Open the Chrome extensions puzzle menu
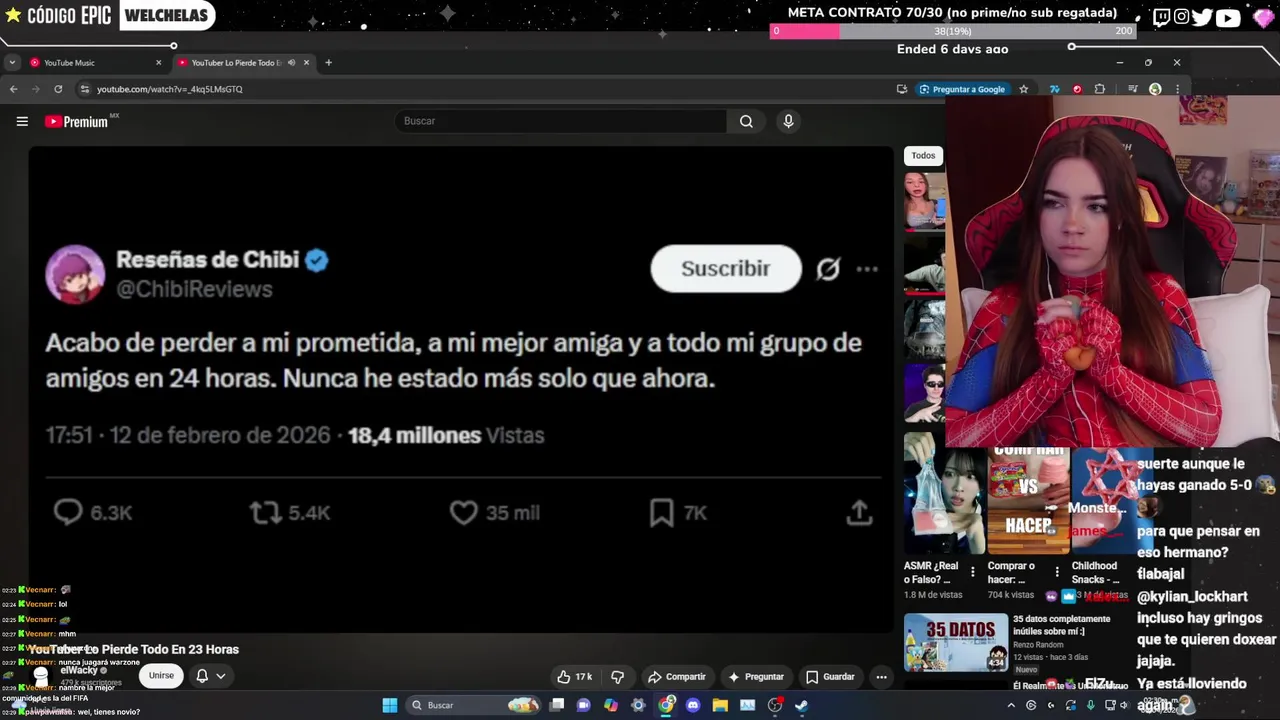Screen dimensions: 1280x720 point(1100,89)
